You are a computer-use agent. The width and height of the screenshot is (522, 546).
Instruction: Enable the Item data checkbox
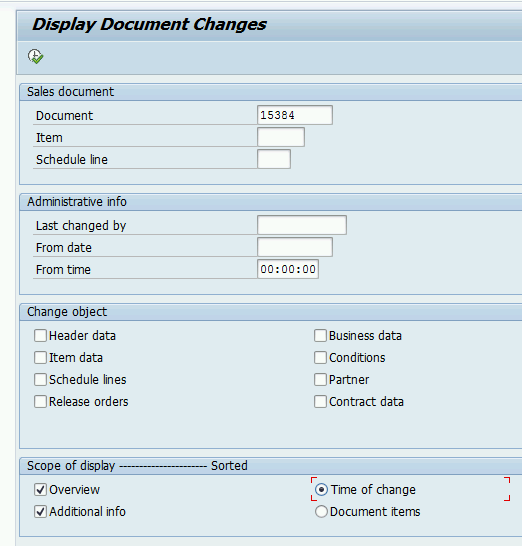[x=40, y=358]
